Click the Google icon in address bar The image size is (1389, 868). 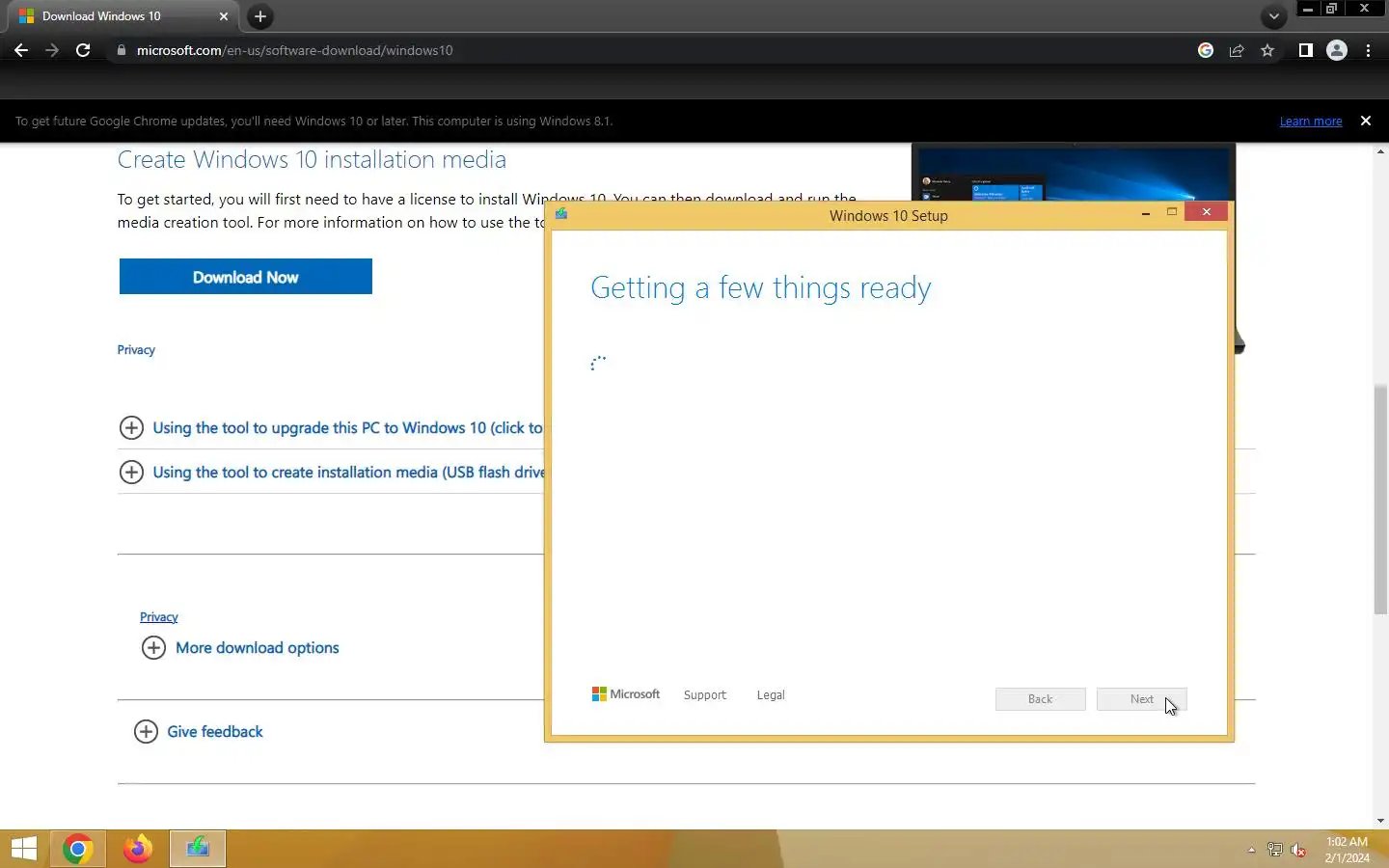1206,50
